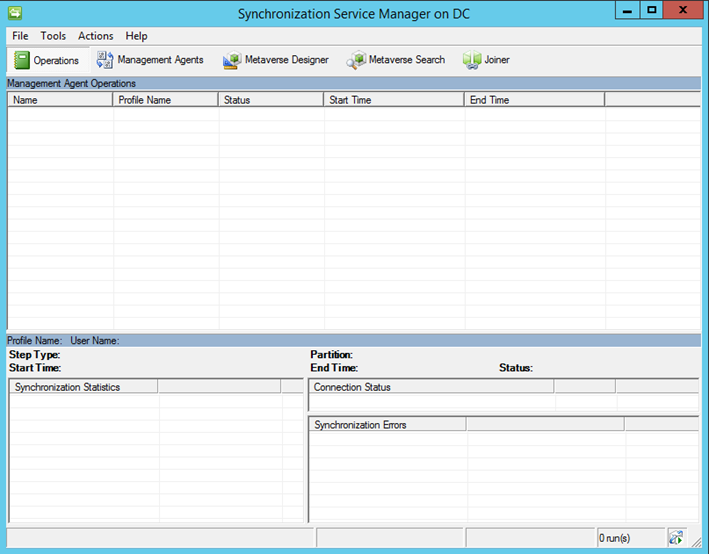Click the Synchronization Statistics column header

coord(84,387)
